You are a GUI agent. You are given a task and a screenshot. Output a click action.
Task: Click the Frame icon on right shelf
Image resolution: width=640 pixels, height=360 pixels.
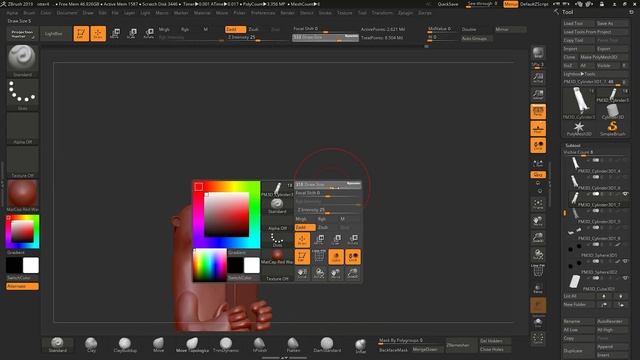pyautogui.click(x=538, y=204)
